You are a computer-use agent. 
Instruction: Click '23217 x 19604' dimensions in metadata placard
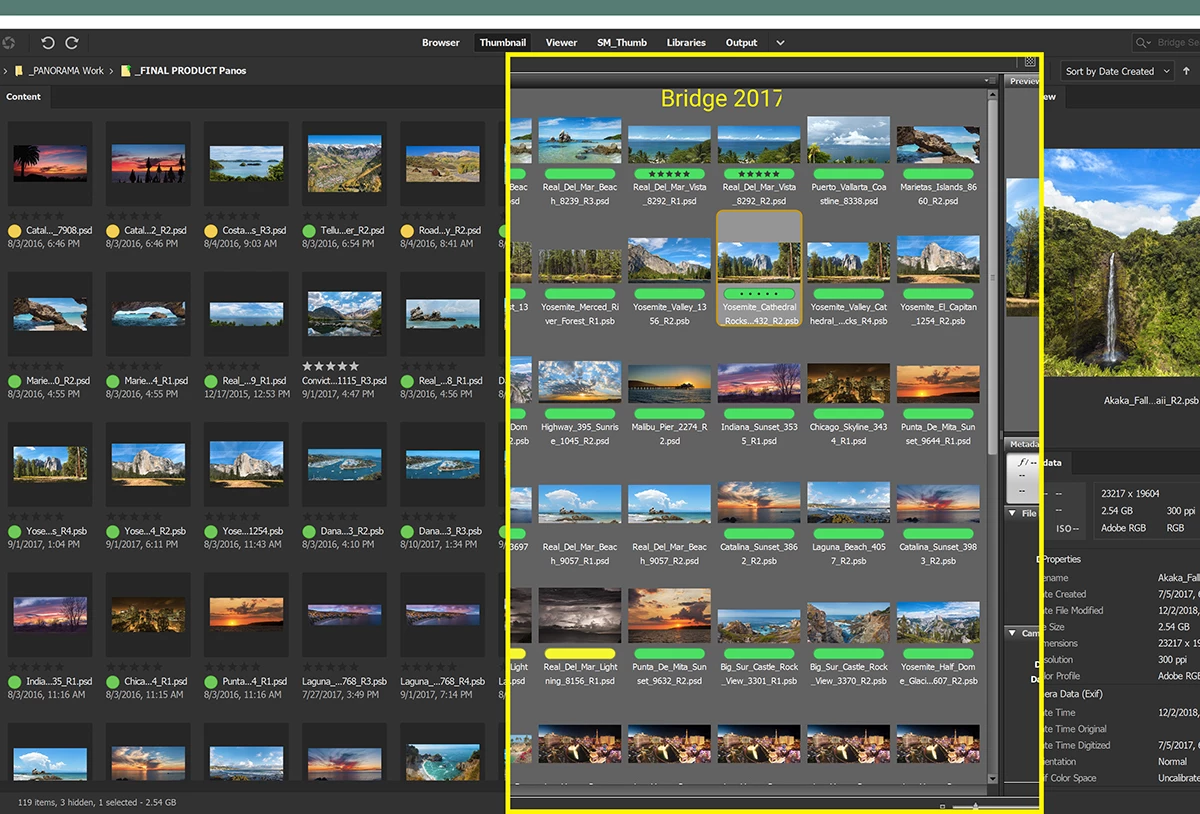1131,493
